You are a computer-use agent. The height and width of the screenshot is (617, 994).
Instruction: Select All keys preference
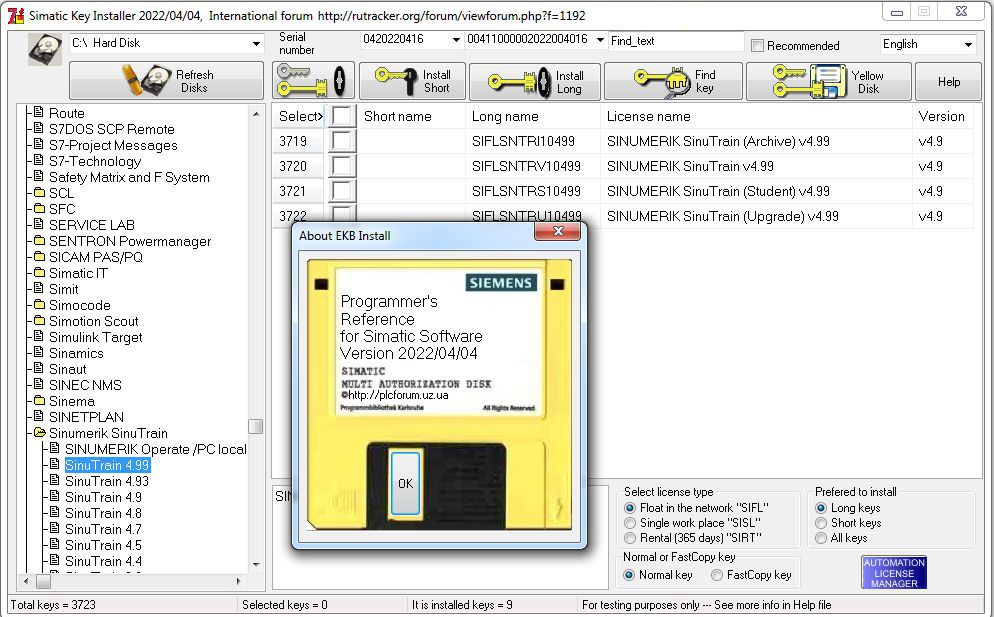tap(821, 538)
